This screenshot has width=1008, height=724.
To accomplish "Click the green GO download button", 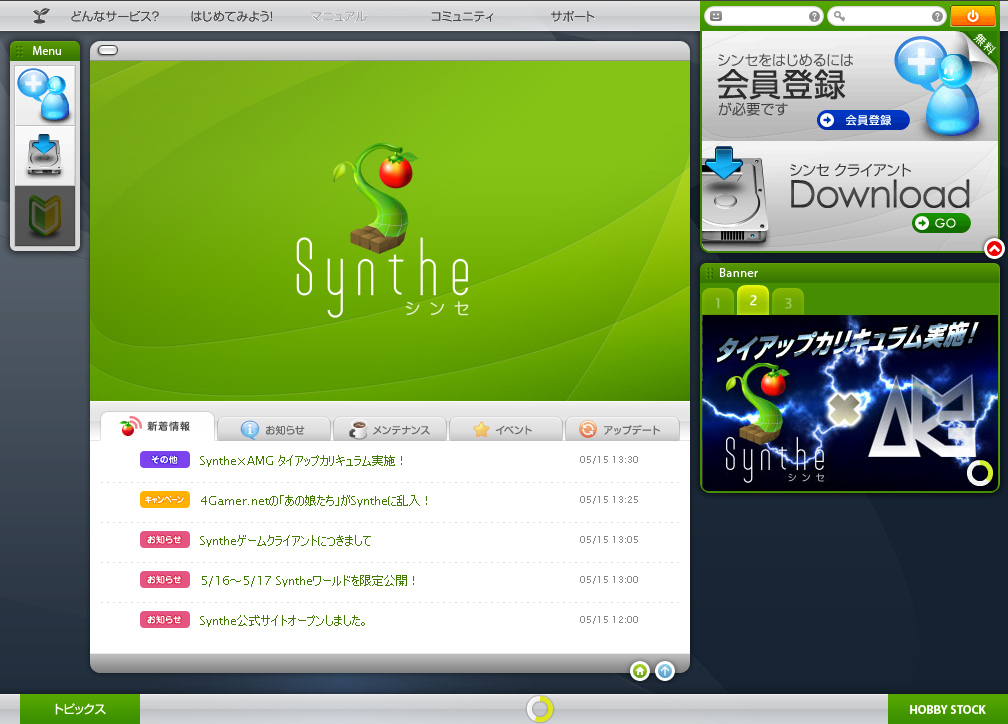I will click(x=940, y=223).
